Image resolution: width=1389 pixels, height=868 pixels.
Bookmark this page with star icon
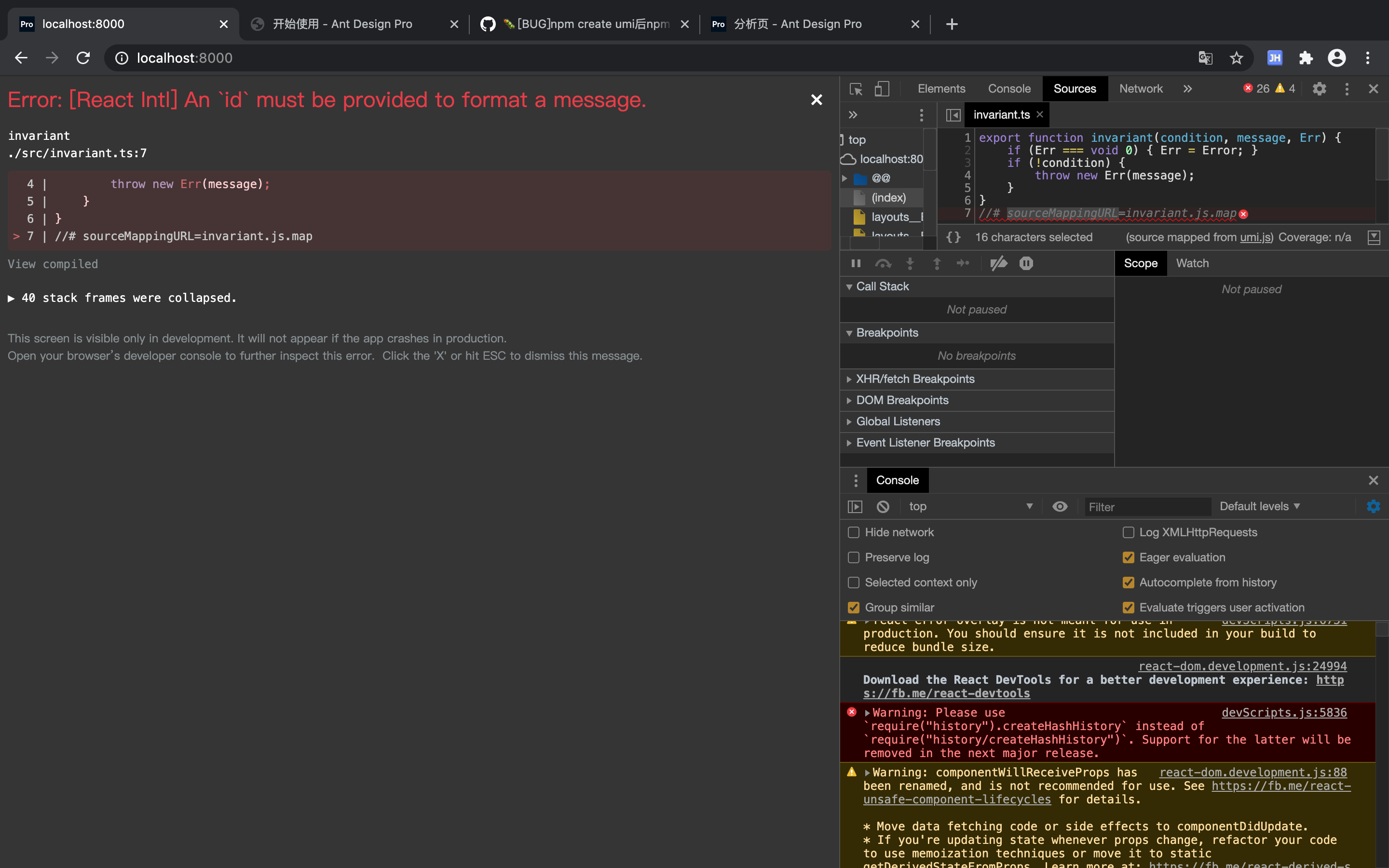tap(1236, 58)
